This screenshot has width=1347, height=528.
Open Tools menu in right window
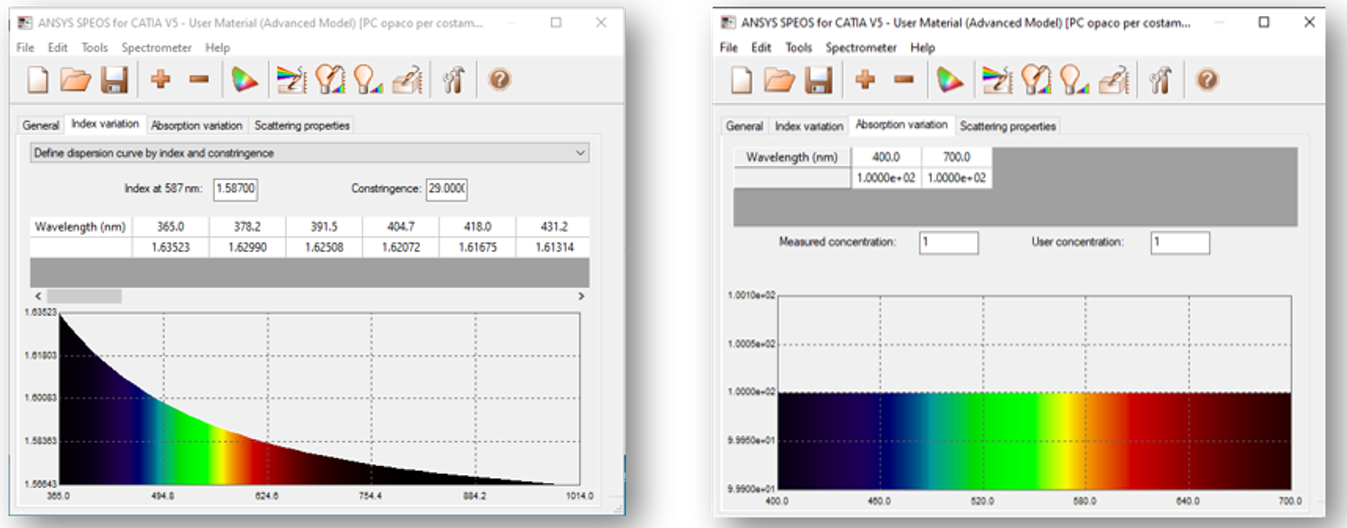click(x=798, y=47)
